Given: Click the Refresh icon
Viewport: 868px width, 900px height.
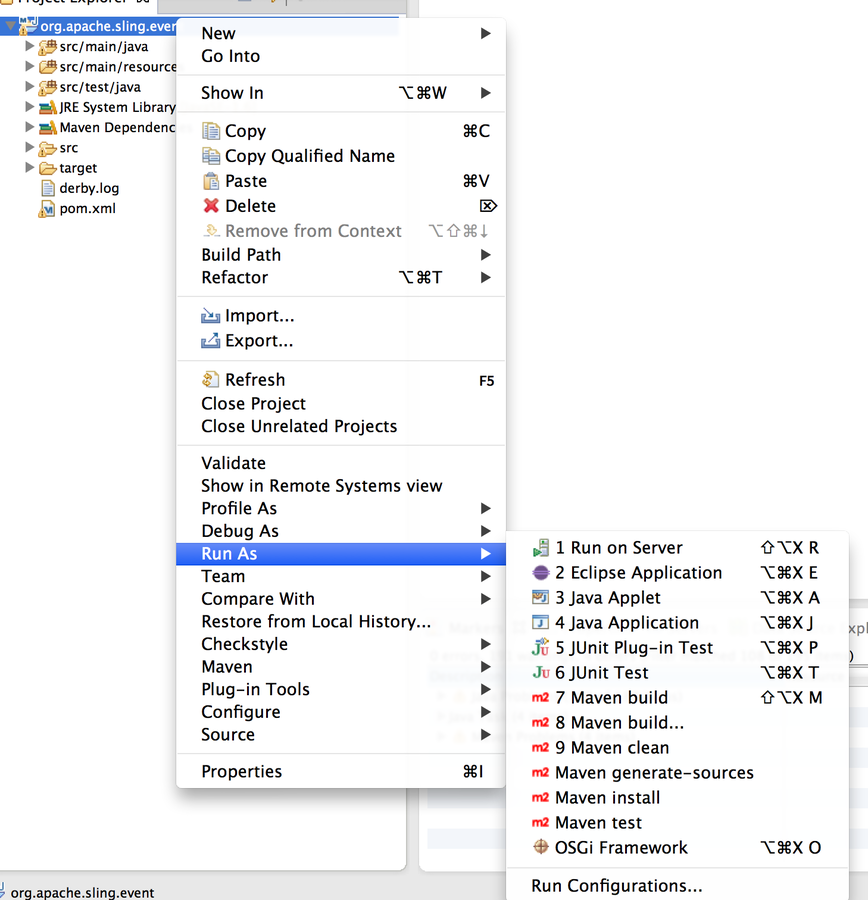Looking at the screenshot, I should [x=211, y=379].
